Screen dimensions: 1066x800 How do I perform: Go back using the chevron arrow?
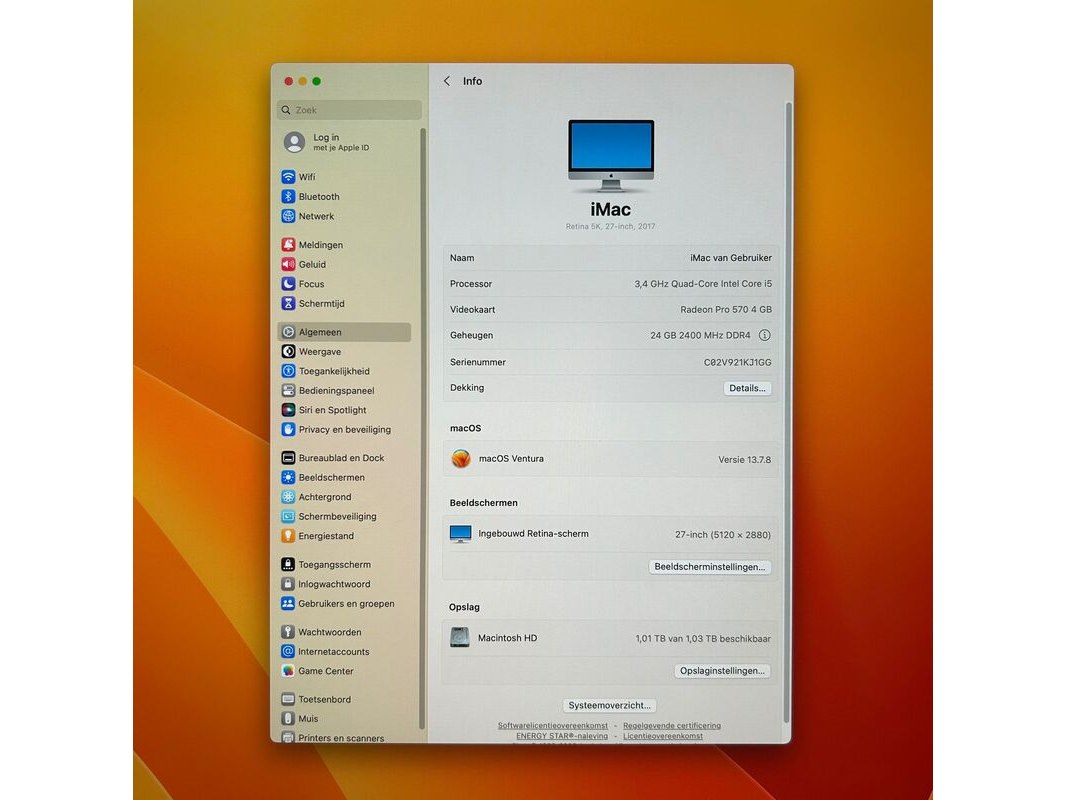coord(447,81)
